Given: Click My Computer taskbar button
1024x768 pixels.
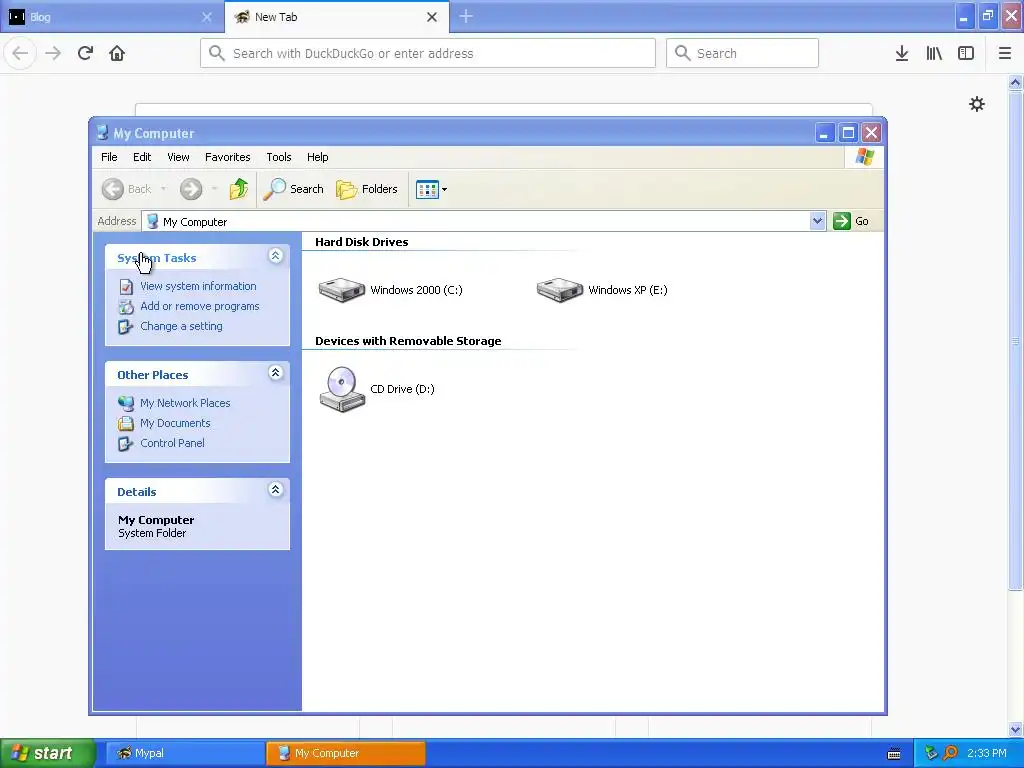Looking at the screenshot, I should [x=345, y=753].
